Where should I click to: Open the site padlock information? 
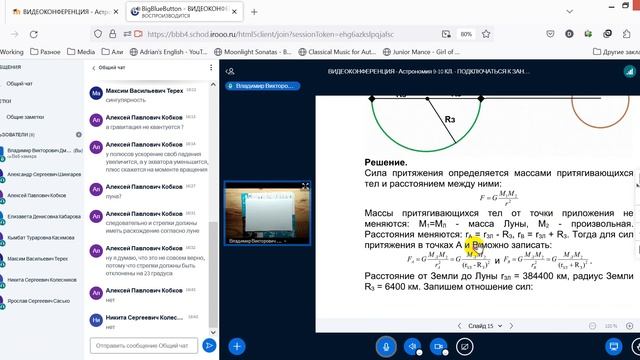click(x=112, y=34)
